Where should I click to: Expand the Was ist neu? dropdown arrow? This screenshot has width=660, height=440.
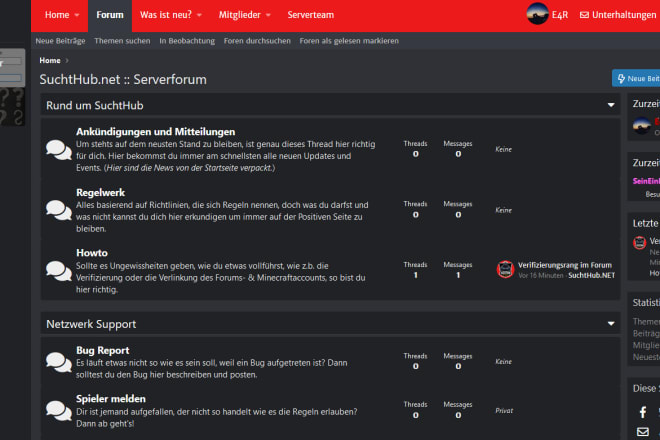pos(199,15)
